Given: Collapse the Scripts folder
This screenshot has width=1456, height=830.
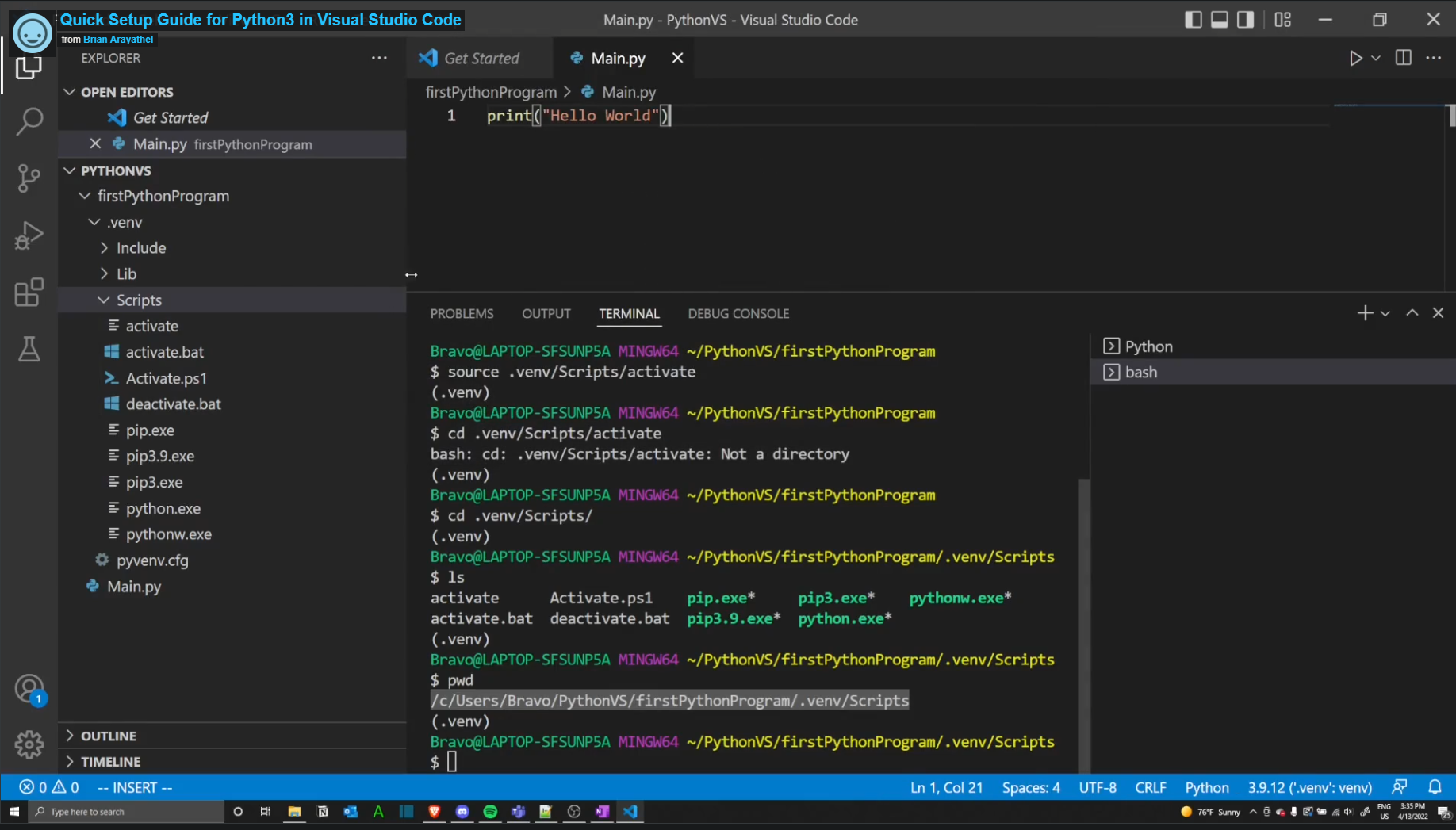Looking at the screenshot, I should [x=104, y=300].
